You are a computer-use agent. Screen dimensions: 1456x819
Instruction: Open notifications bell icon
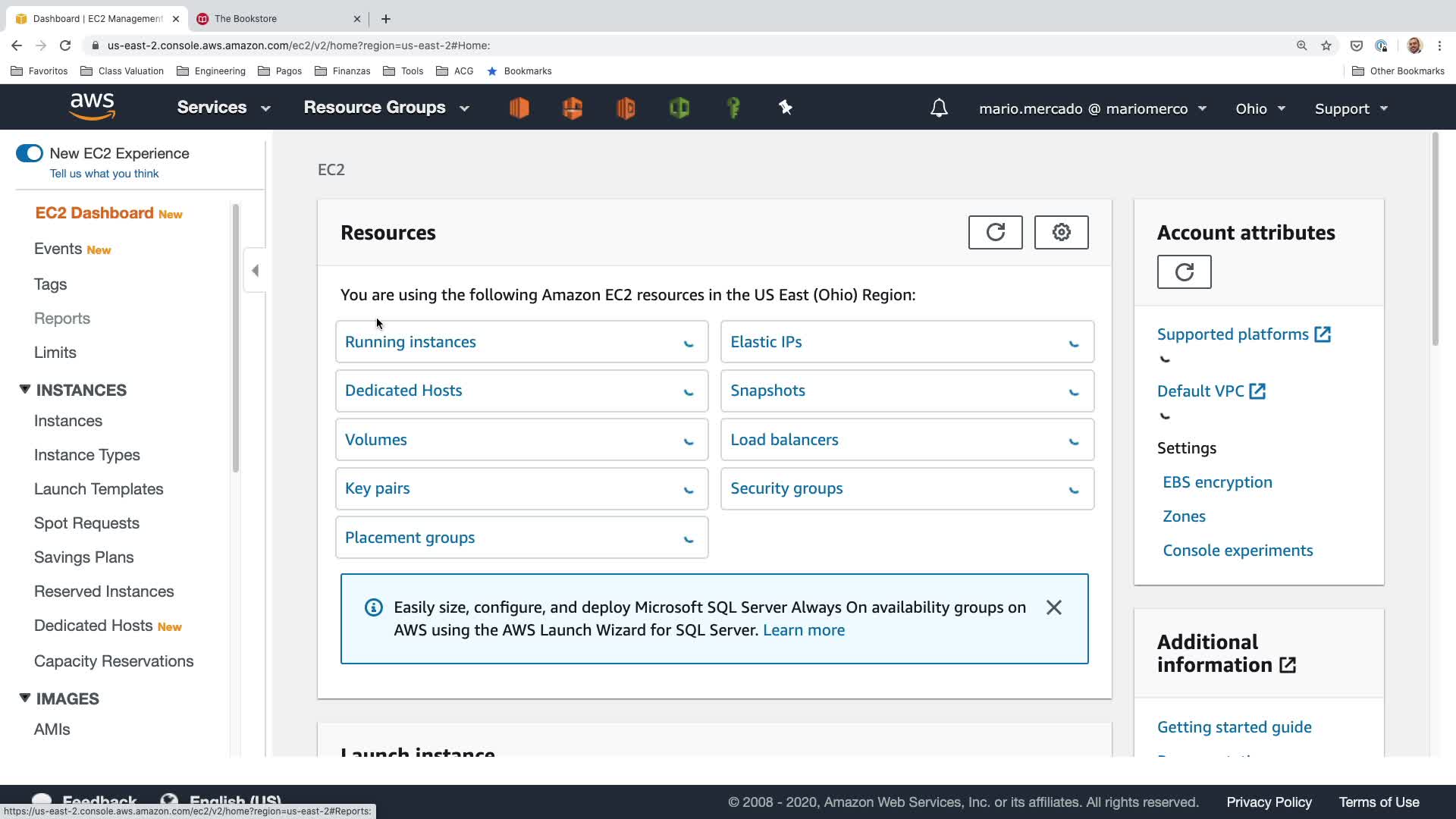pyautogui.click(x=939, y=108)
